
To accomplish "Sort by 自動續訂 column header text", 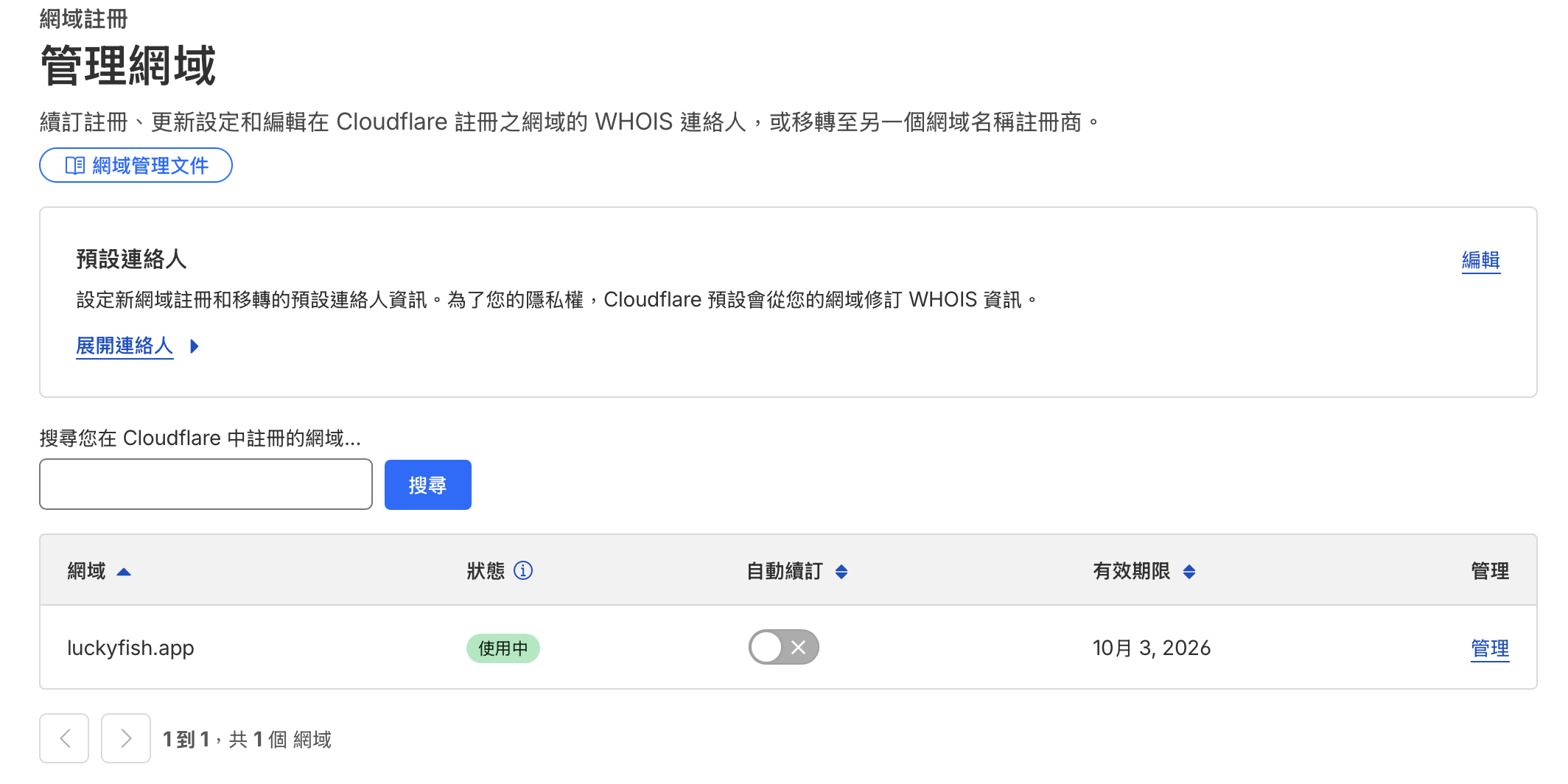I will [785, 571].
